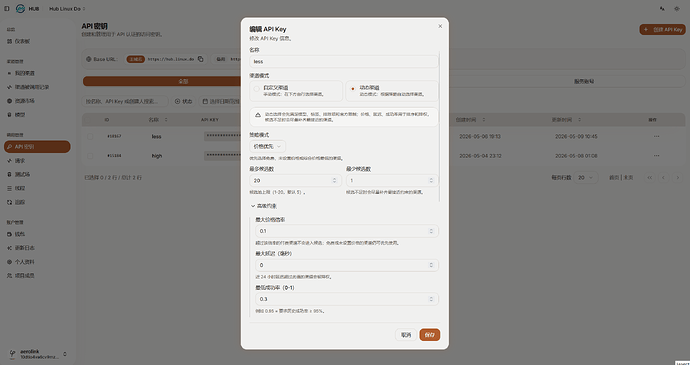
Task: Open the 资源市场 market sidebar item
Action: tap(37, 101)
